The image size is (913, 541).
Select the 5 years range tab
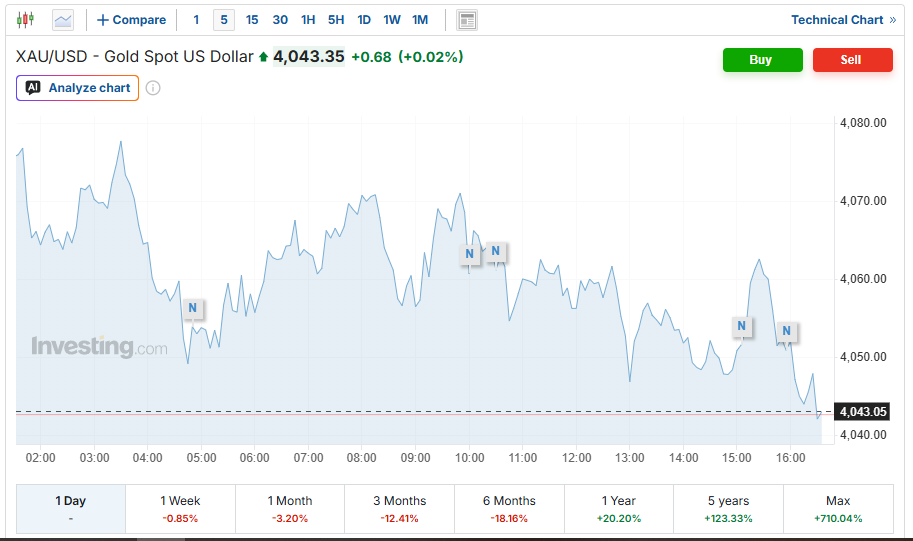[x=728, y=508]
